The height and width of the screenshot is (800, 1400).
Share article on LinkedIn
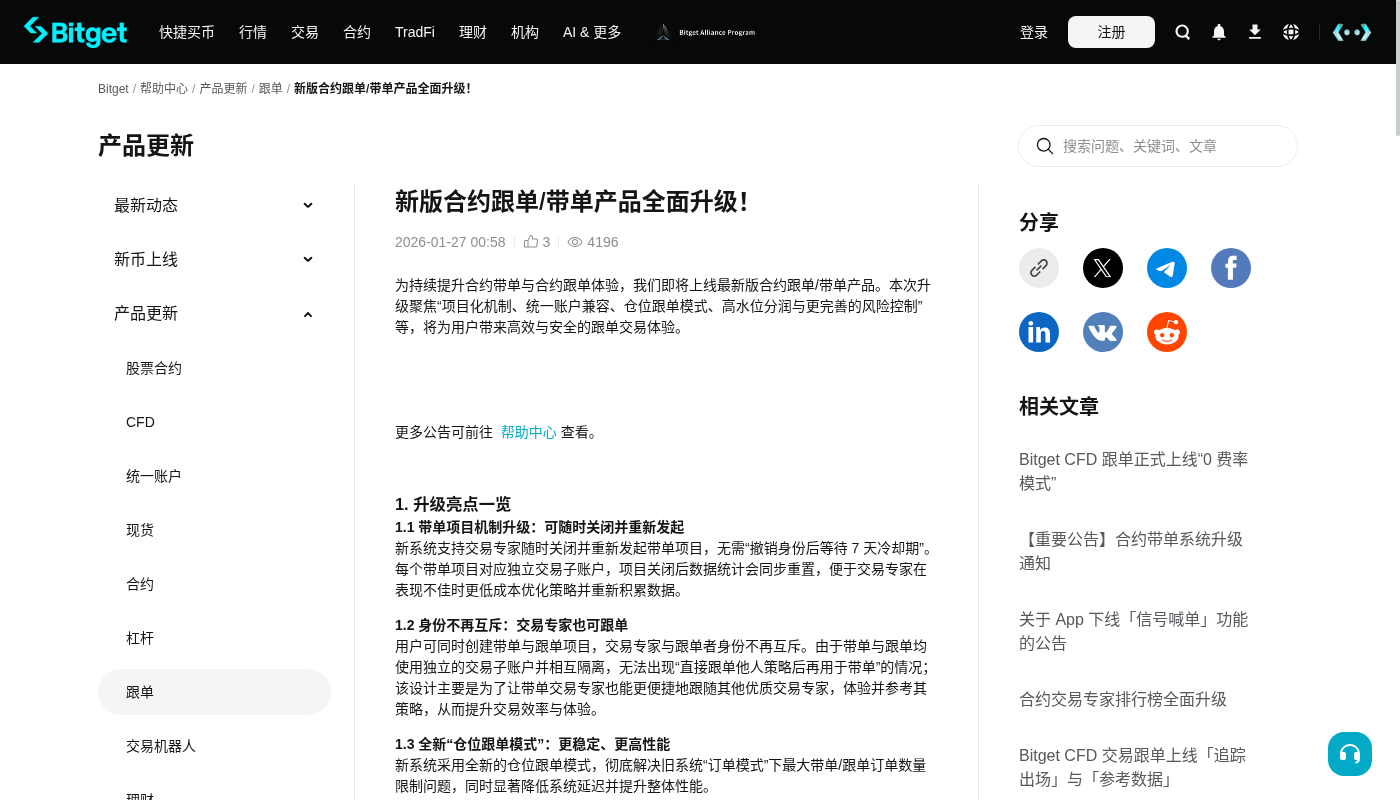coord(1039,332)
